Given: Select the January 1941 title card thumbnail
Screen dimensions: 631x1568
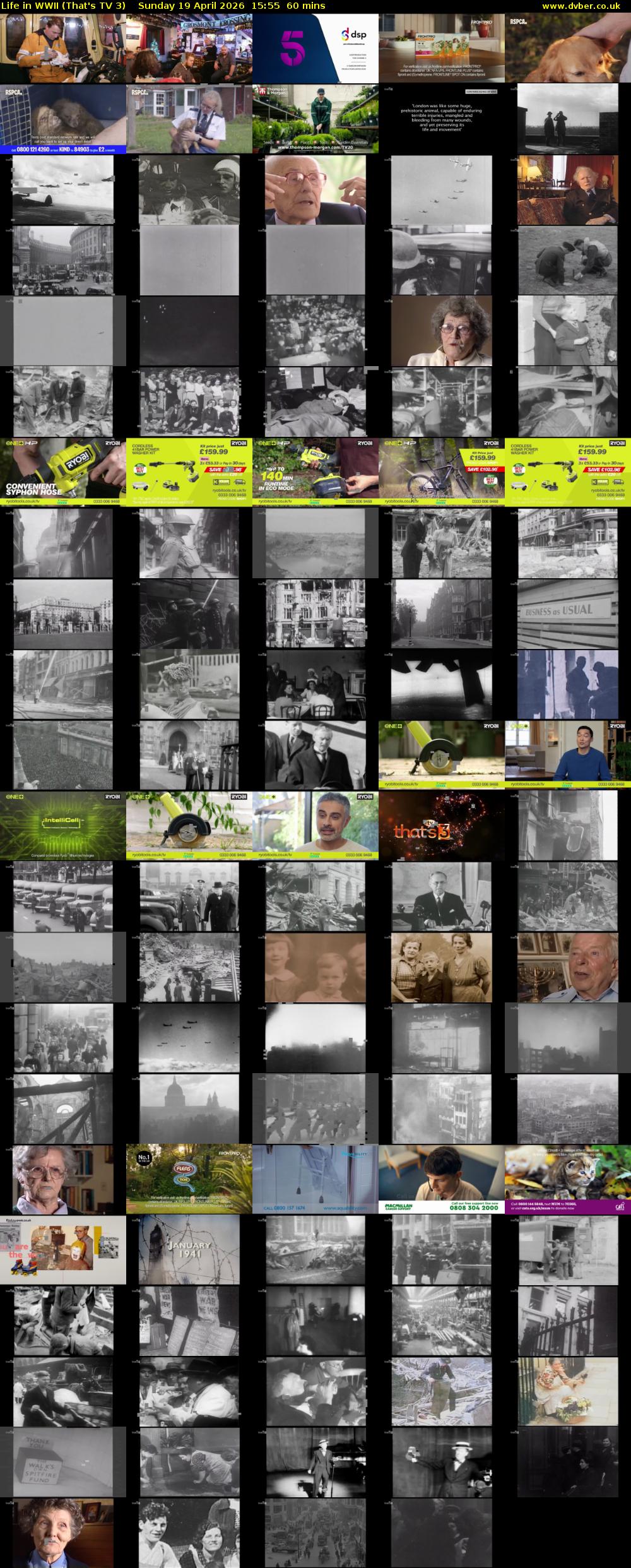Looking at the screenshot, I should tap(189, 1250).
